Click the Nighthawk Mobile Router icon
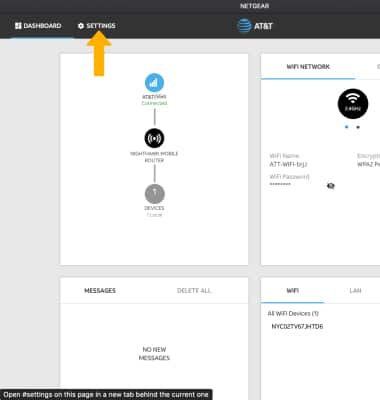 click(154, 138)
